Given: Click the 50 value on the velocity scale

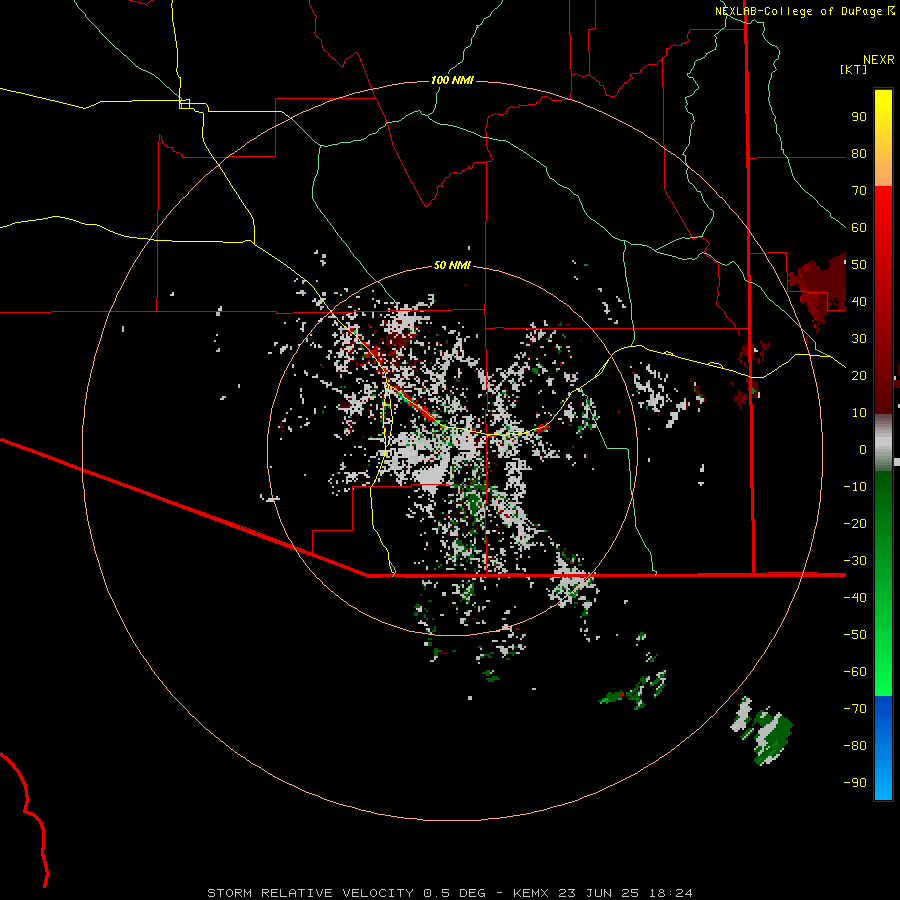Looking at the screenshot, I should [859, 265].
